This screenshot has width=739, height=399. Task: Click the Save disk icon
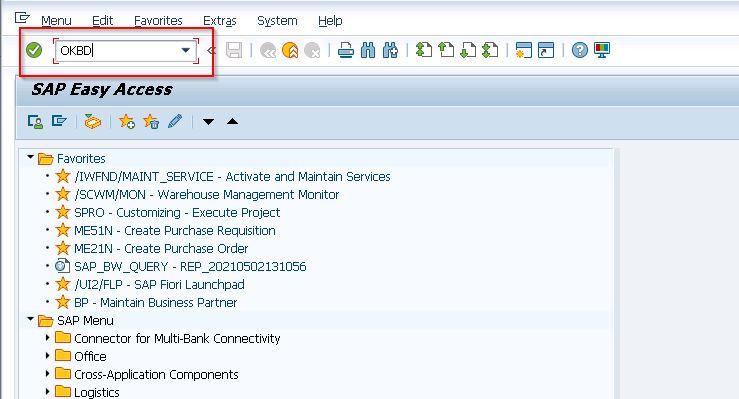234,50
